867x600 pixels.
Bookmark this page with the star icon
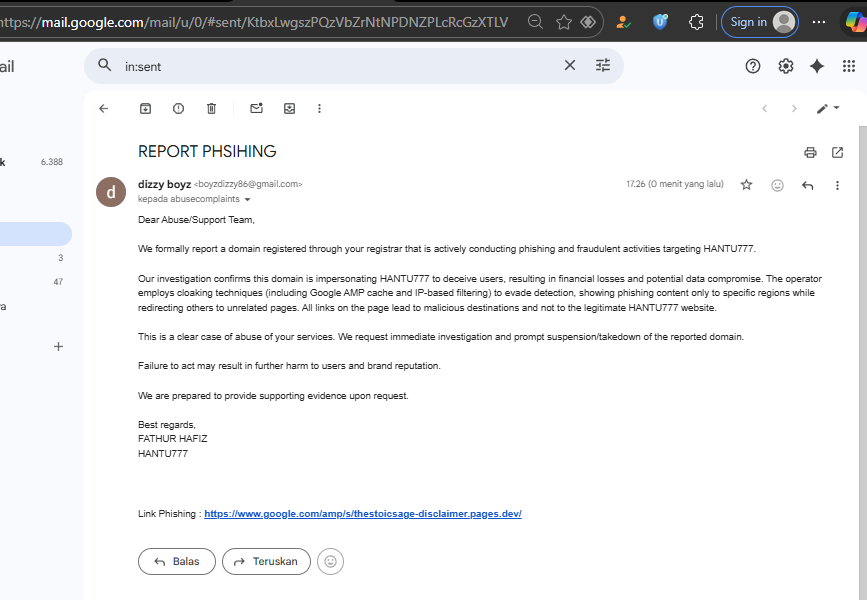click(563, 22)
